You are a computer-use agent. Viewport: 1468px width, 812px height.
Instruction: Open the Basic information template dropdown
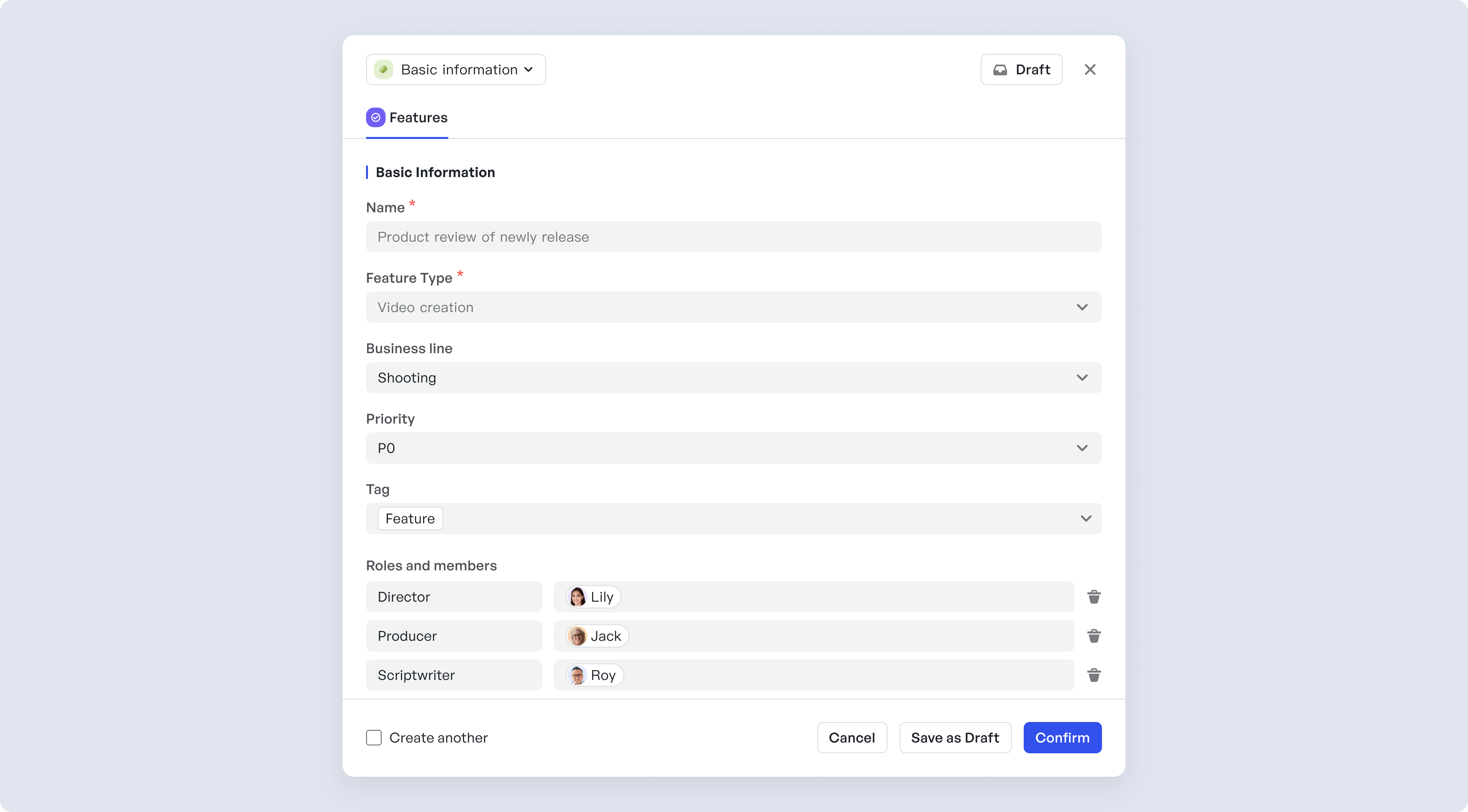click(x=455, y=69)
